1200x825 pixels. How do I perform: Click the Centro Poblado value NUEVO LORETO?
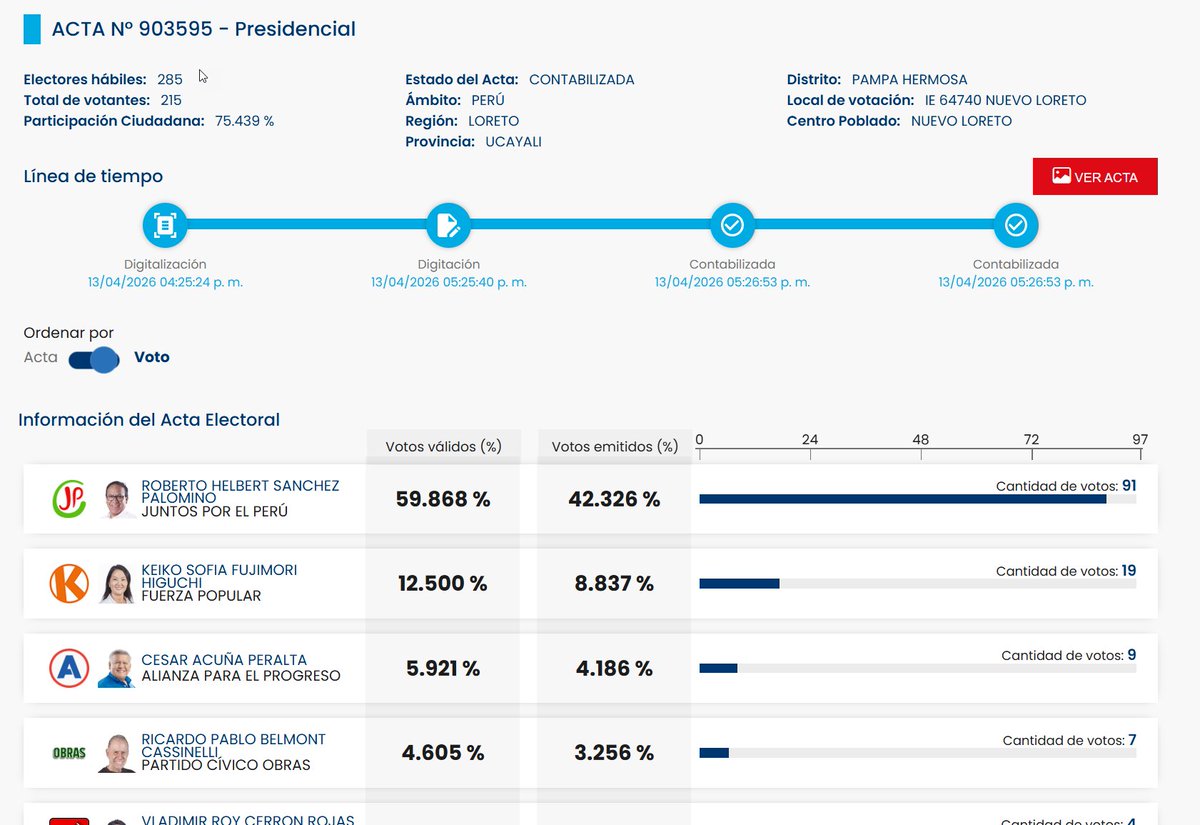tap(961, 121)
